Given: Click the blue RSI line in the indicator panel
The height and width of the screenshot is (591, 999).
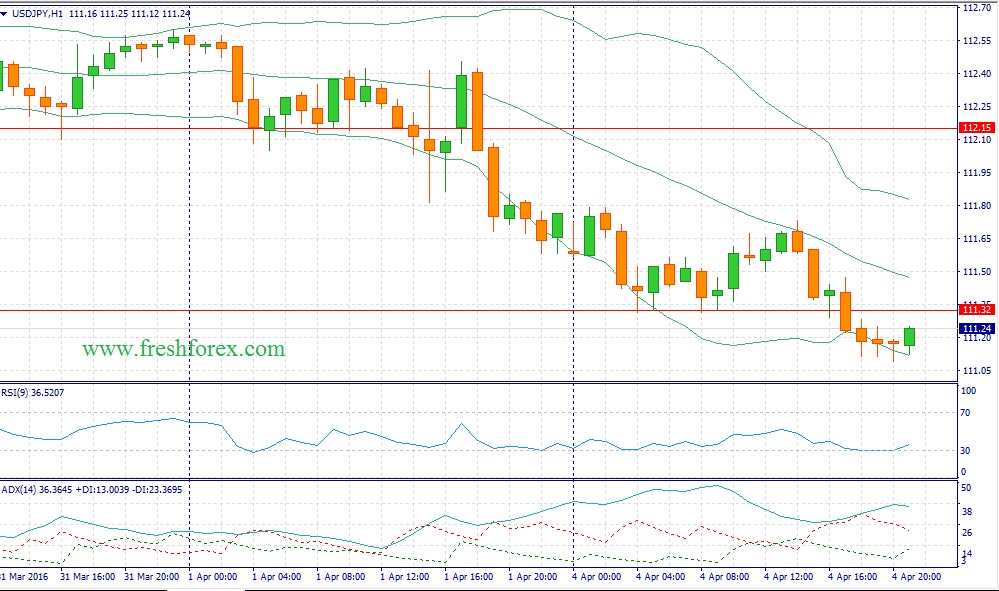Looking at the screenshot, I should pos(400,441).
